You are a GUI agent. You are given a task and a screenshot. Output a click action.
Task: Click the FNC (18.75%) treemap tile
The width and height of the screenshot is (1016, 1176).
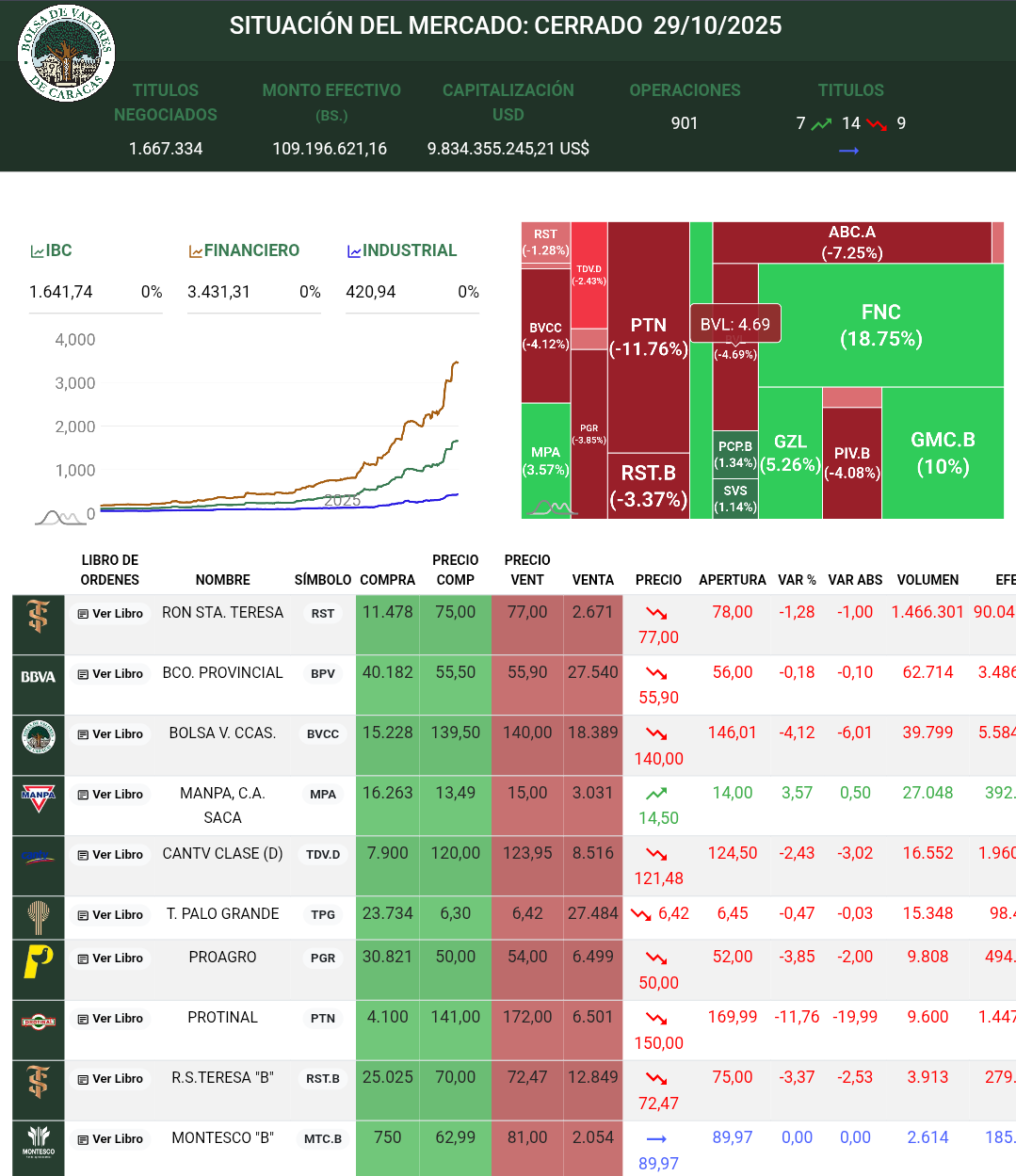881,325
